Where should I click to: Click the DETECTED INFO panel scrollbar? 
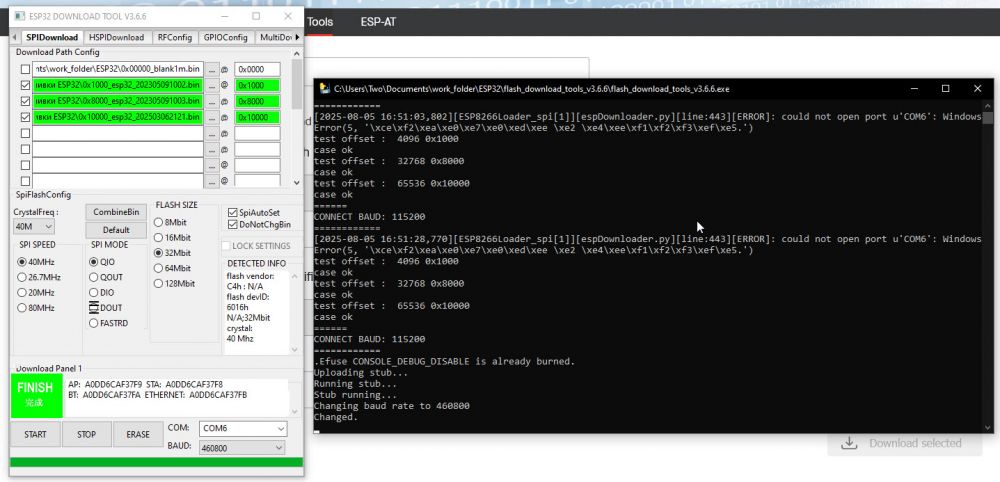pos(294,312)
